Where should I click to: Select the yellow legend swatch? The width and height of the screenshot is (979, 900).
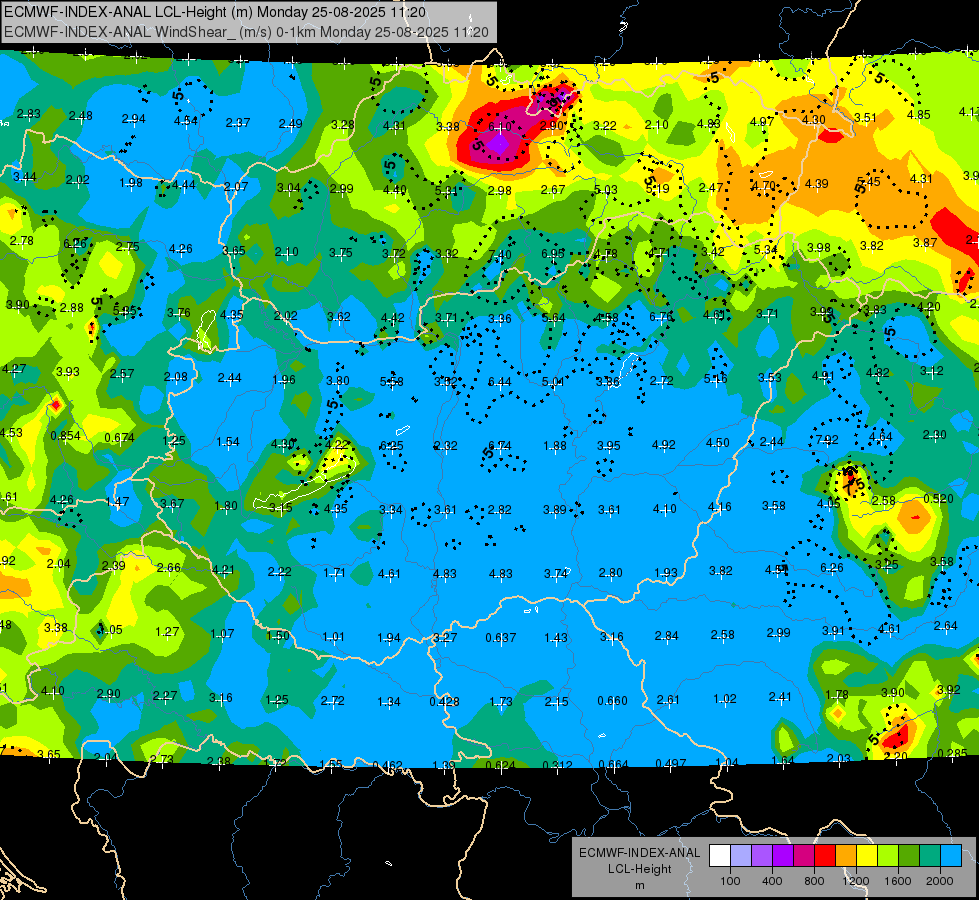coord(867,855)
